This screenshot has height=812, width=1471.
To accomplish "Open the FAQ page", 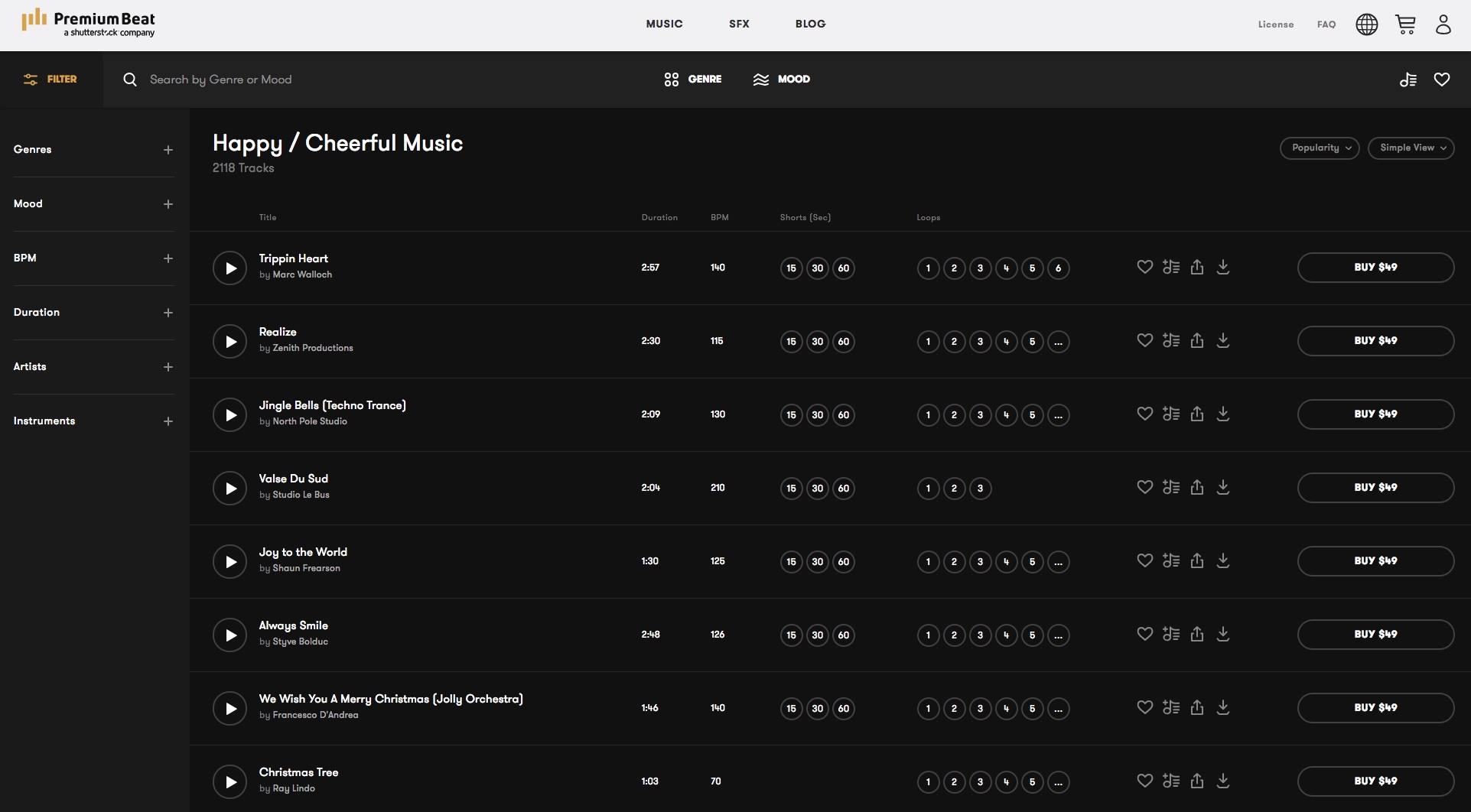I will [x=1326, y=24].
